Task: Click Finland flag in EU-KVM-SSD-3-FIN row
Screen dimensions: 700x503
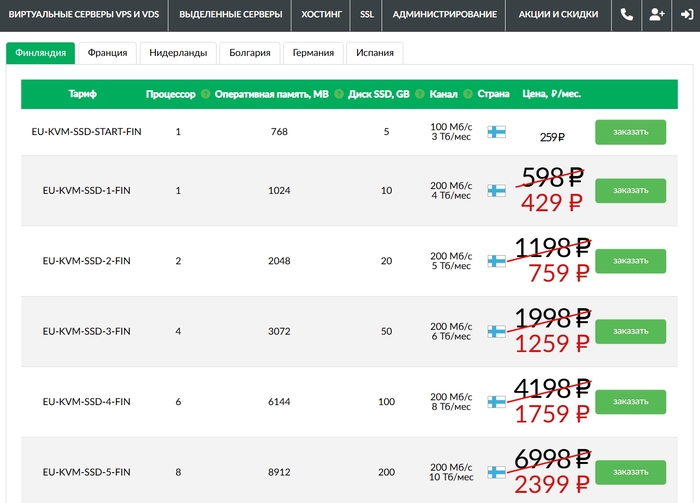Action: [495, 331]
